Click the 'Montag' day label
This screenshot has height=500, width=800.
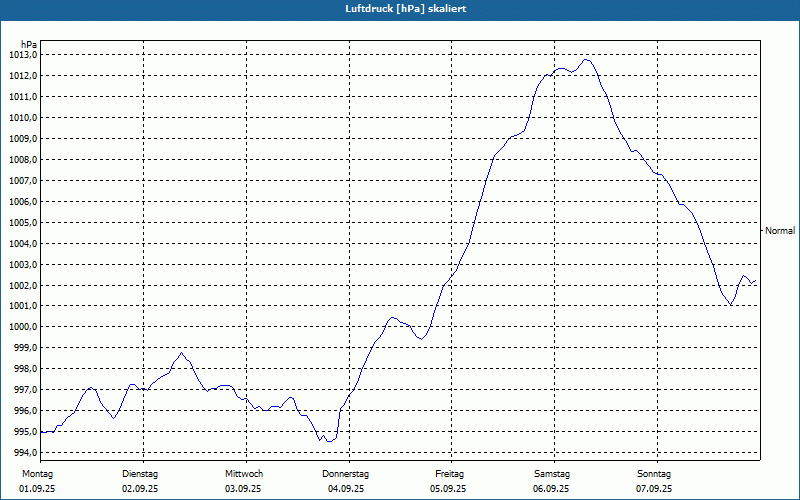point(37,474)
